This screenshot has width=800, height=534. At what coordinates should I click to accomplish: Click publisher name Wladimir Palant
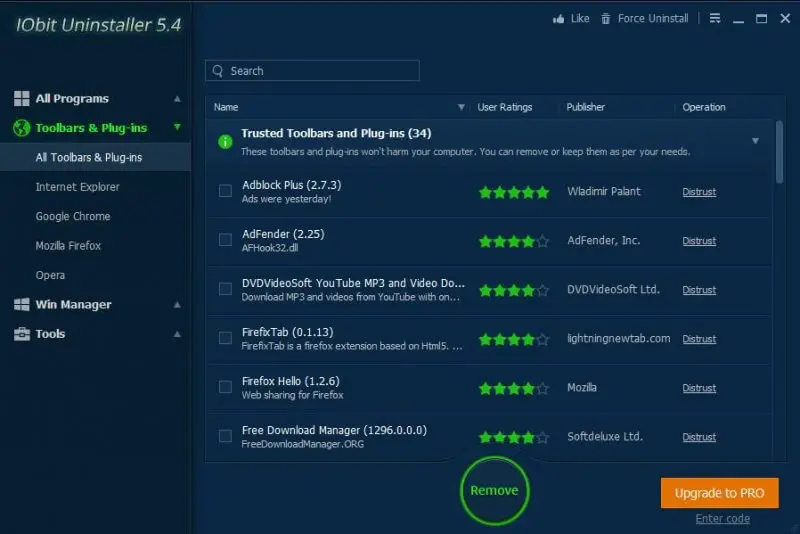(x=604, y=191)
